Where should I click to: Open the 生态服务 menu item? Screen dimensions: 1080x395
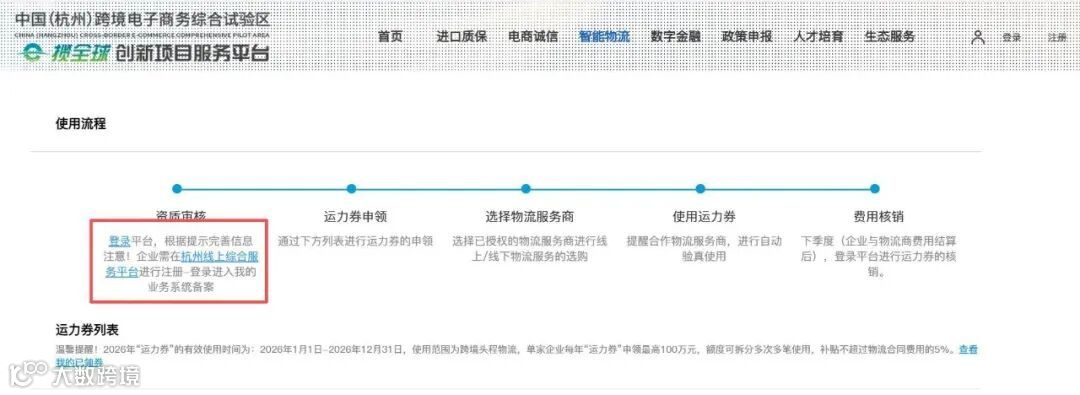pyautogui.click(x=890, y=37)
